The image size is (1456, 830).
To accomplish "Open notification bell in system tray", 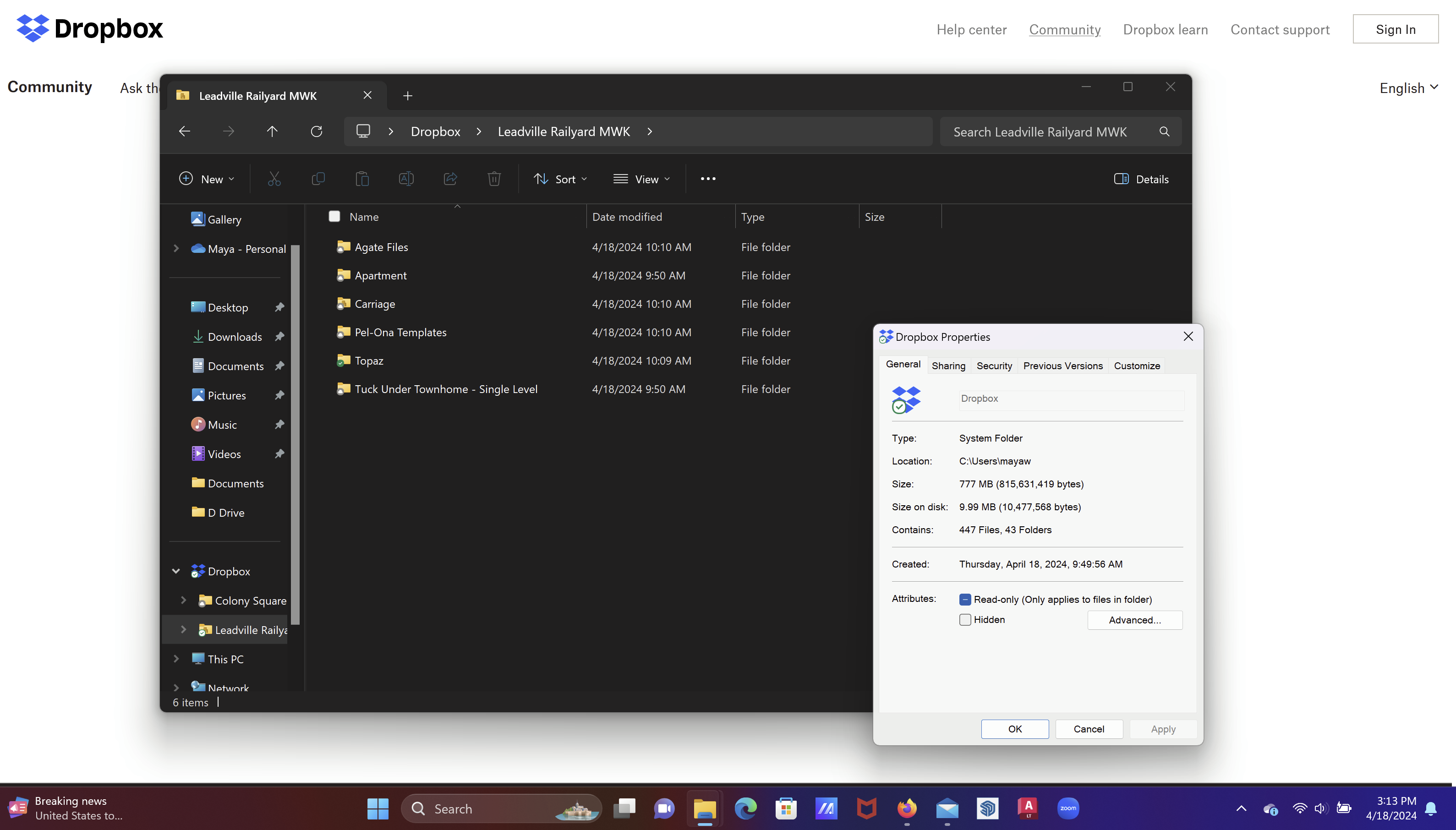I will (1431, 808).
